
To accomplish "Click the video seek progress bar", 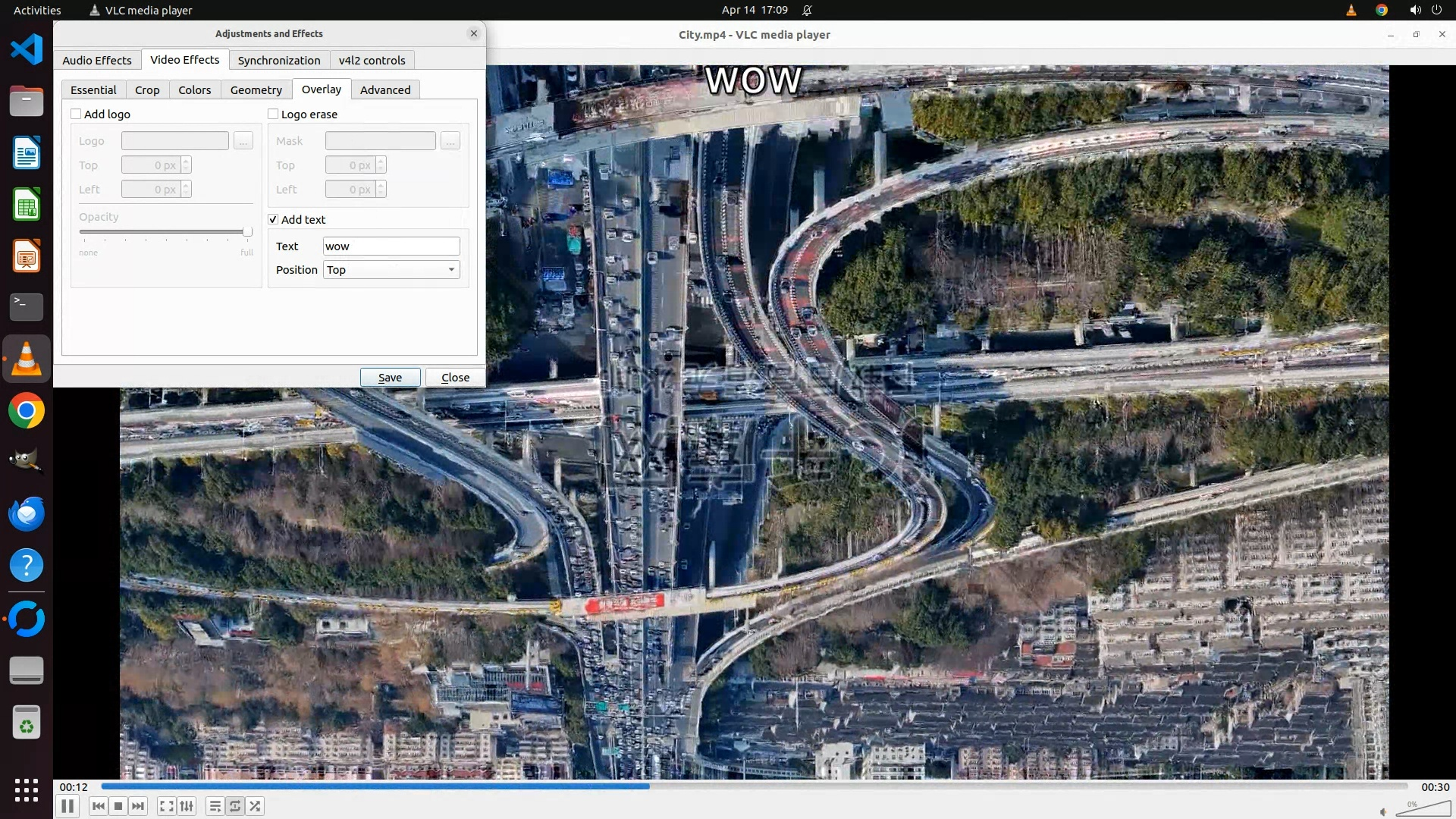I will point(754,786).
